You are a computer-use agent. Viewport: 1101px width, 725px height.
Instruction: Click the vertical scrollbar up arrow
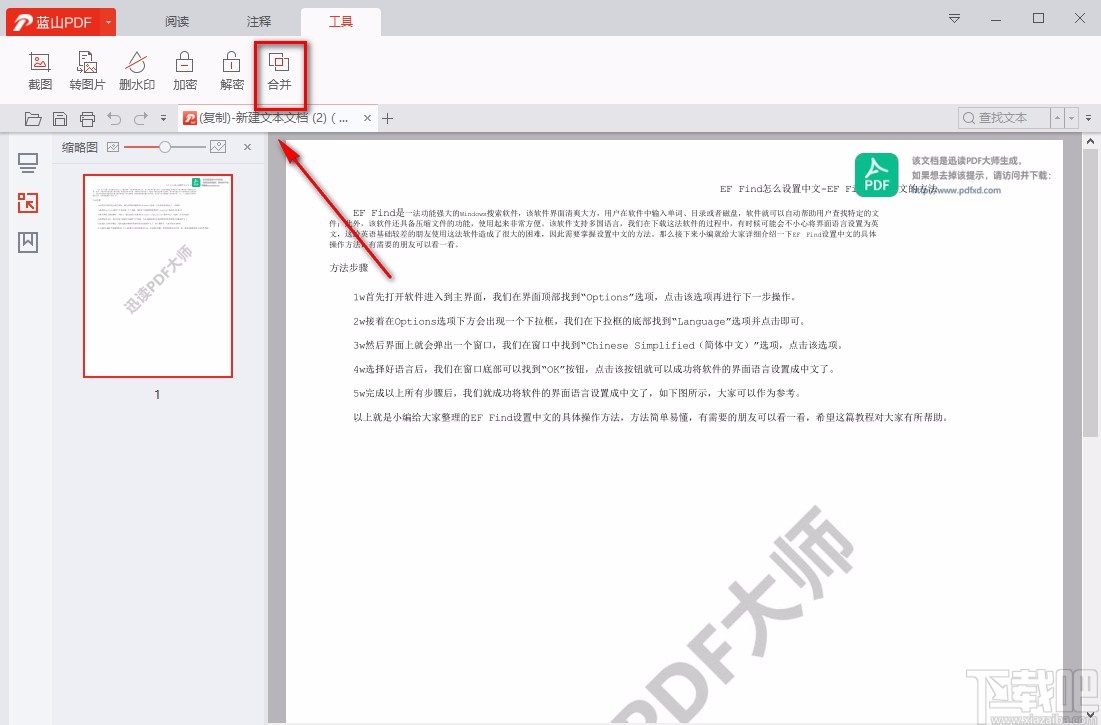point(1090,141)
